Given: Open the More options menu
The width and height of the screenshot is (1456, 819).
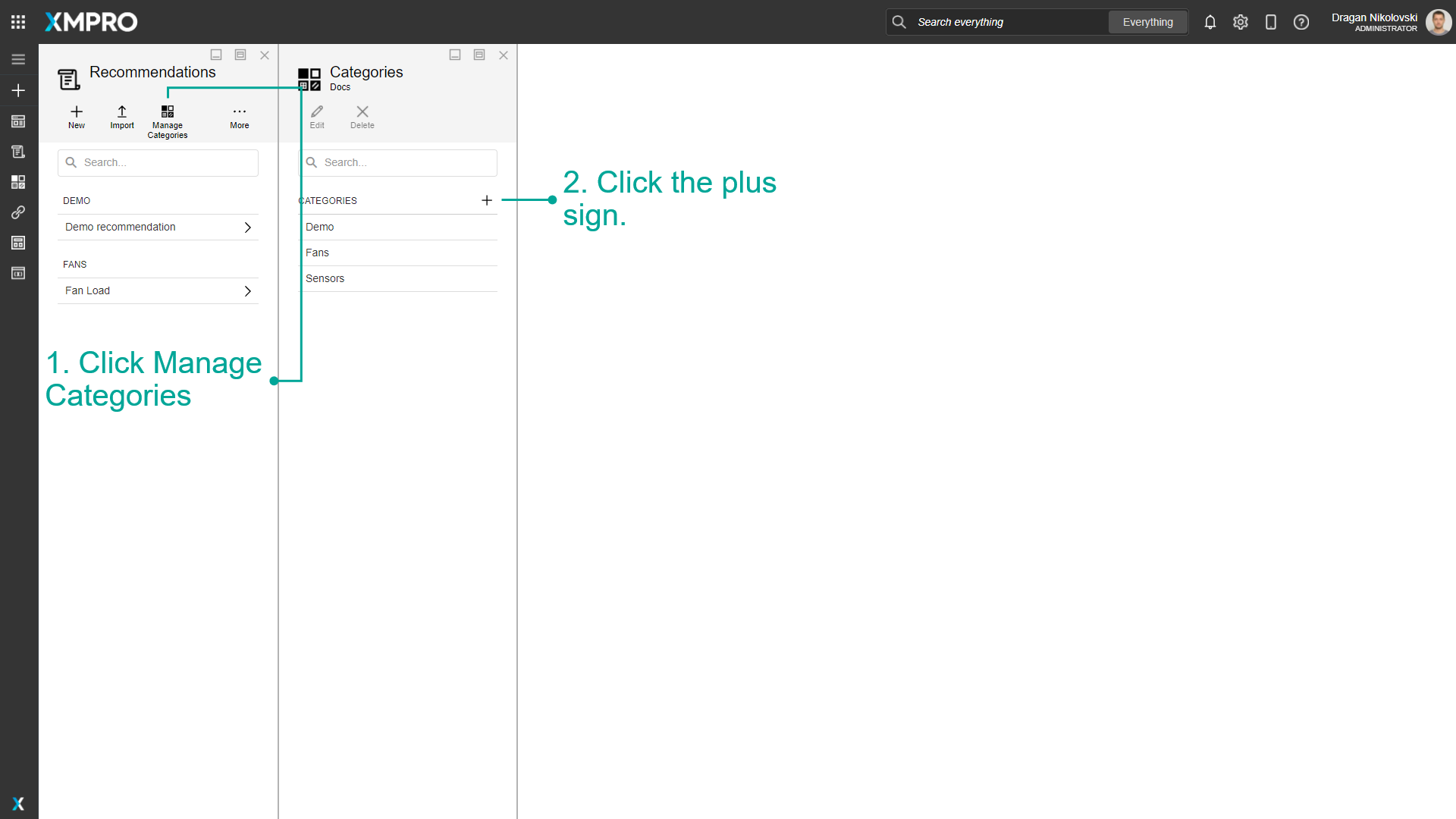Looking at the screenshot, I should [240, 117].
